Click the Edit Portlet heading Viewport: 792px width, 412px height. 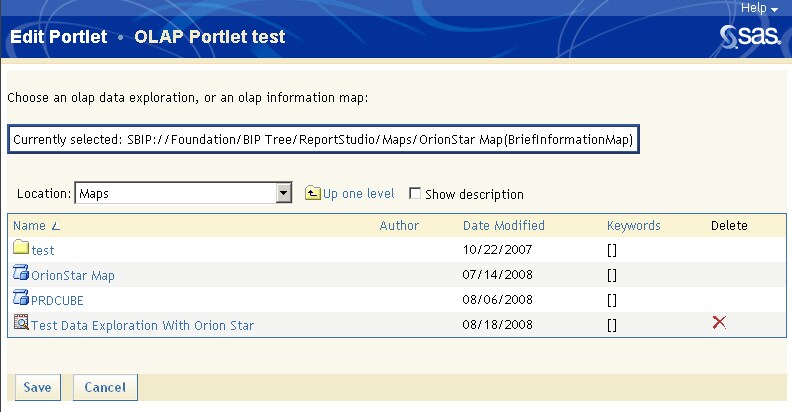pos(59,37)
